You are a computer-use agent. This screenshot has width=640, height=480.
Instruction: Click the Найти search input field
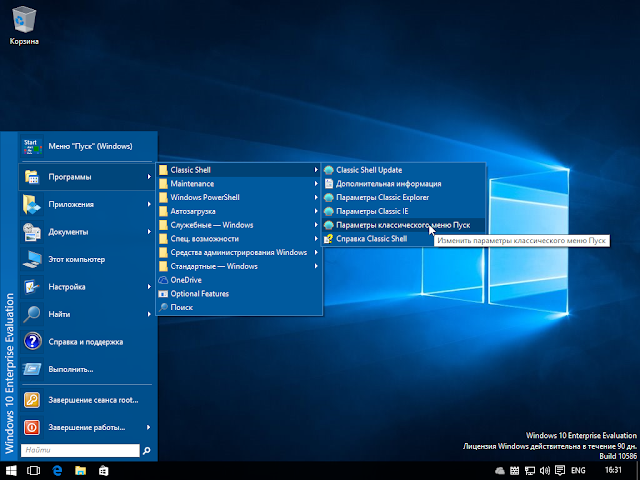80,451
